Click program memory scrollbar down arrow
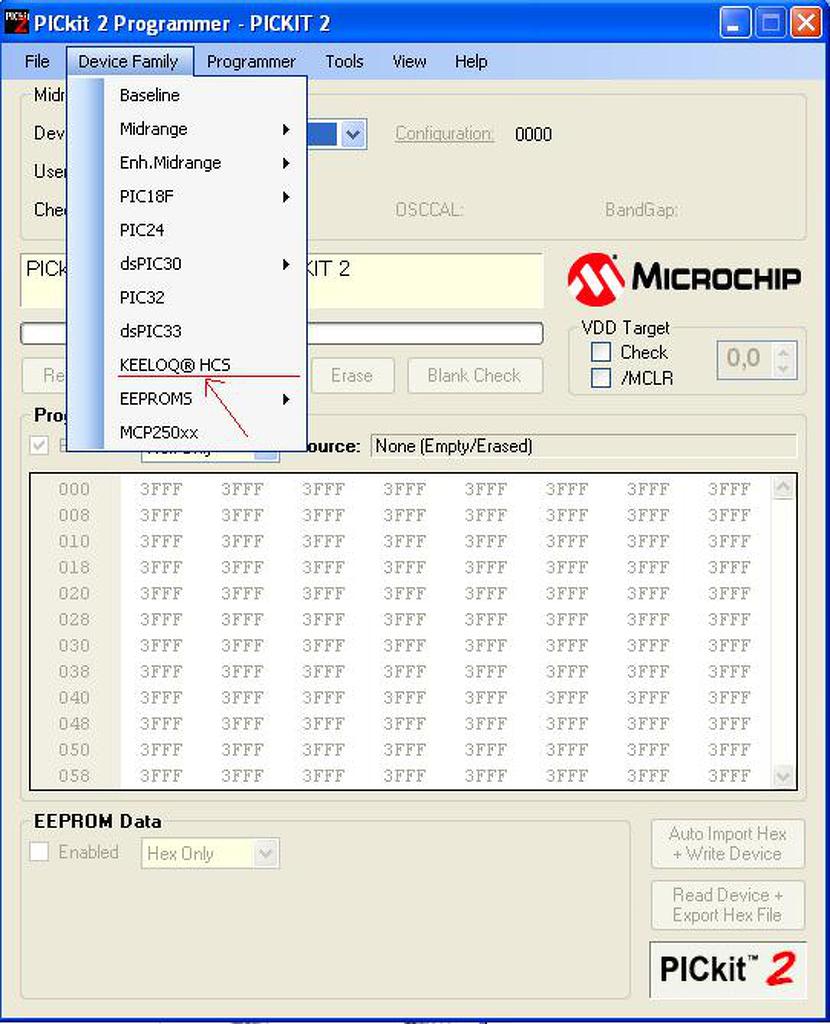830x1024 pixels. (783, 776)
